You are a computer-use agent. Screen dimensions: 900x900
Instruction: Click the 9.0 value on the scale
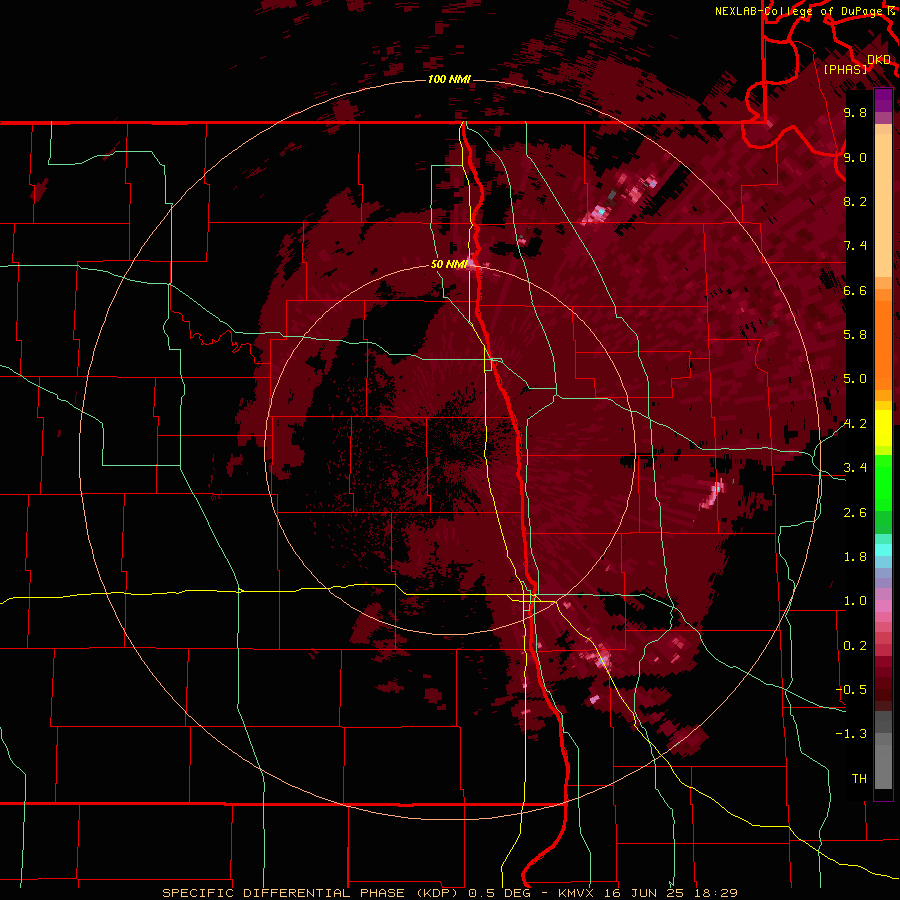coord(855,157)
